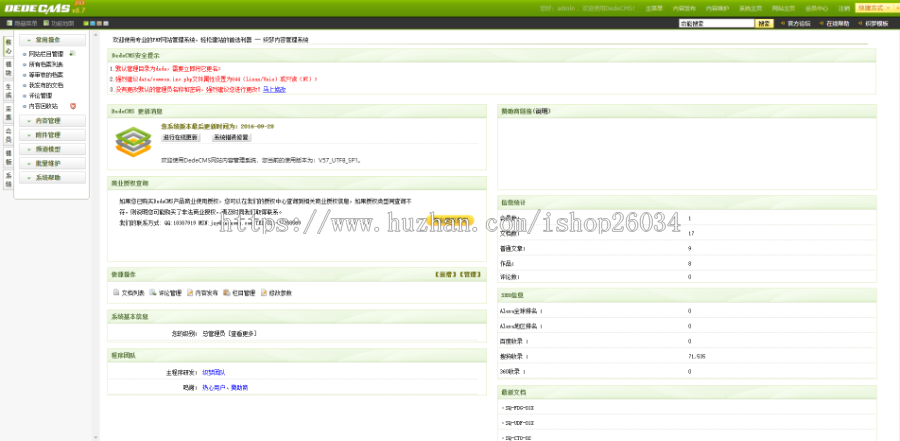Click the arrow icon beside 织梦模板

(x=860, y=24)
